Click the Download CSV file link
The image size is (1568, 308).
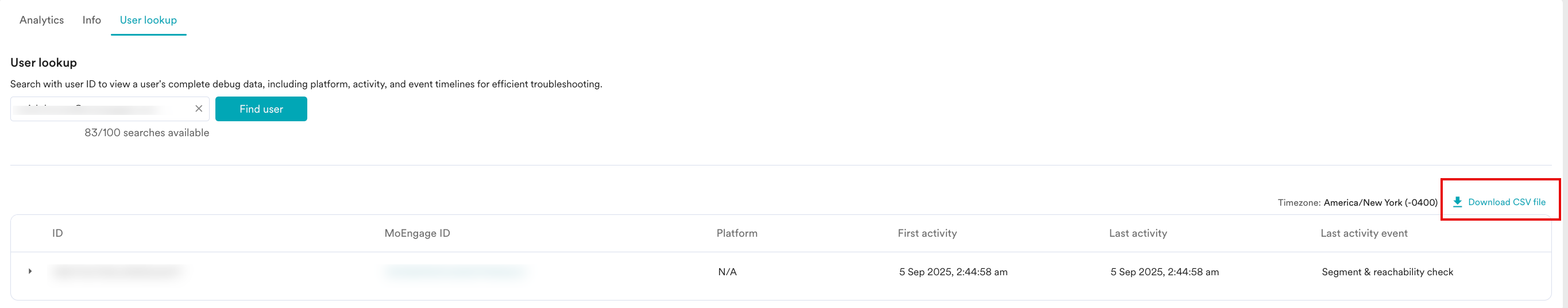point(1506,202)
